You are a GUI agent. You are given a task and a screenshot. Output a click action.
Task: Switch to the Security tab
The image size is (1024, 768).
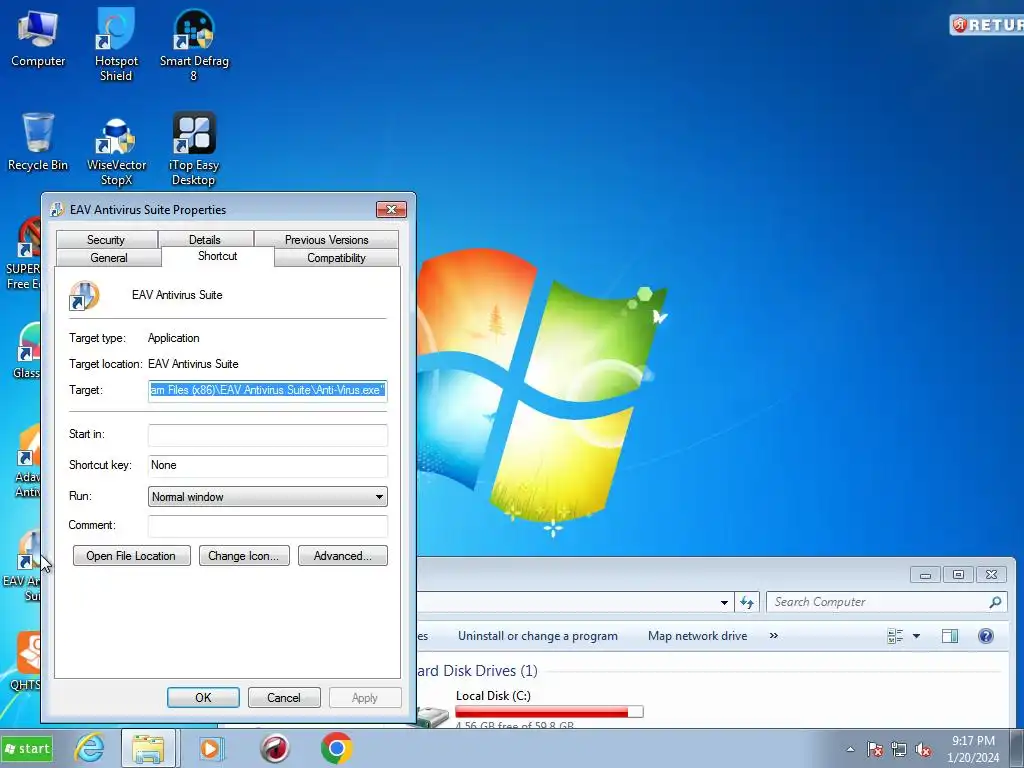click(x=106, y=240)
